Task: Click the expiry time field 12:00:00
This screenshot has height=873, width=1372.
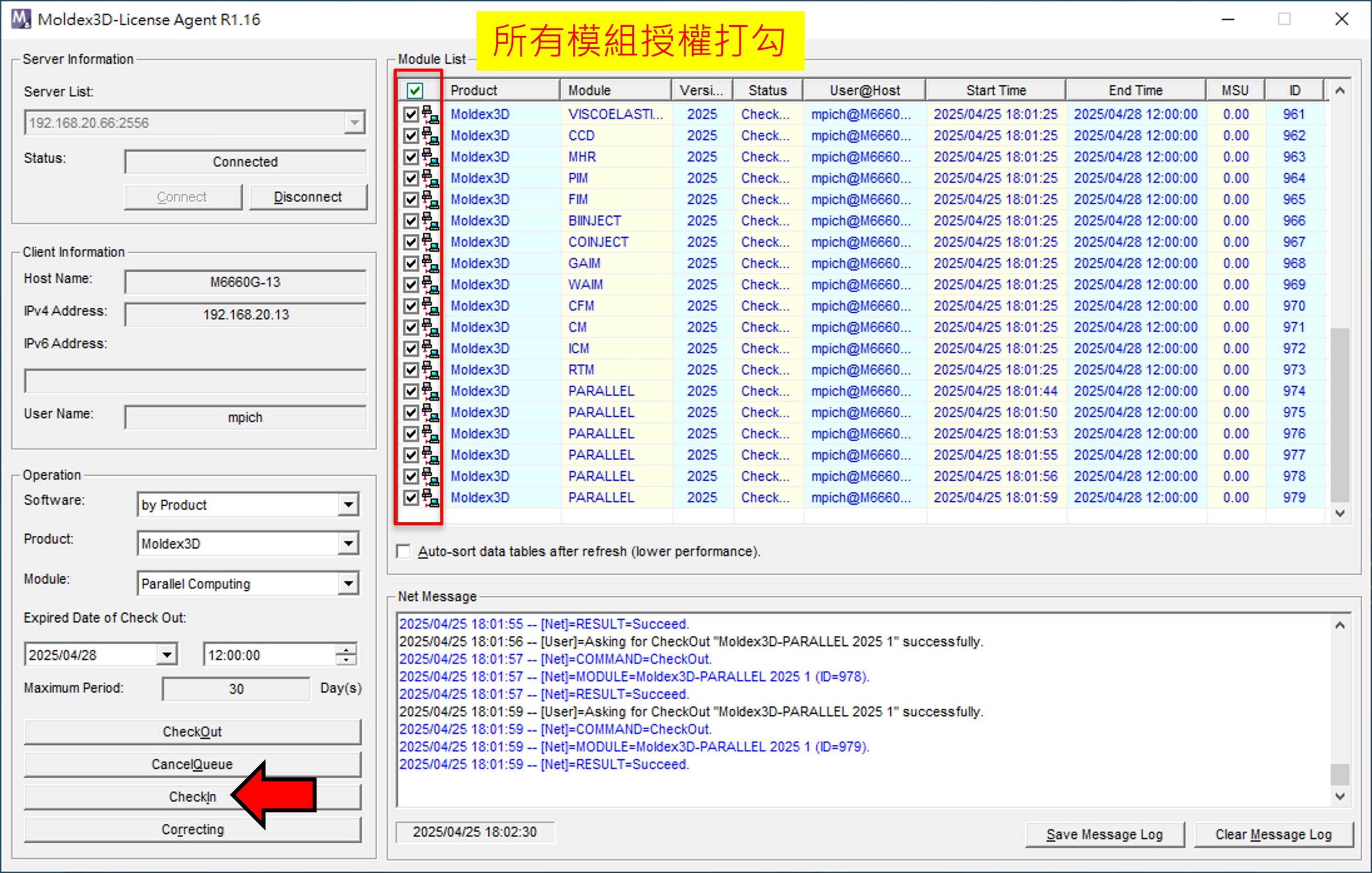Action: coord(269,655)
